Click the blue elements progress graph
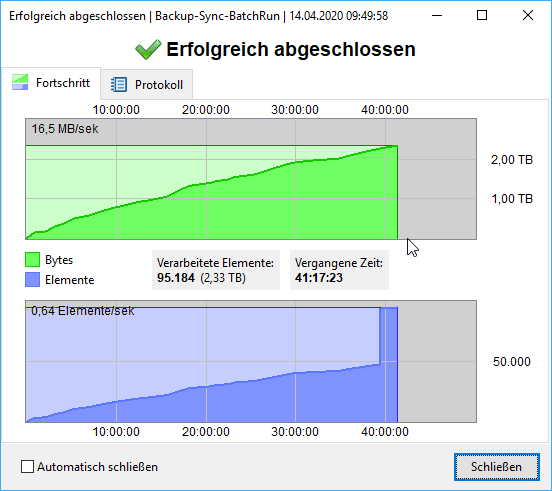This screenshot has height=491, width=552. tap(251, 361)
